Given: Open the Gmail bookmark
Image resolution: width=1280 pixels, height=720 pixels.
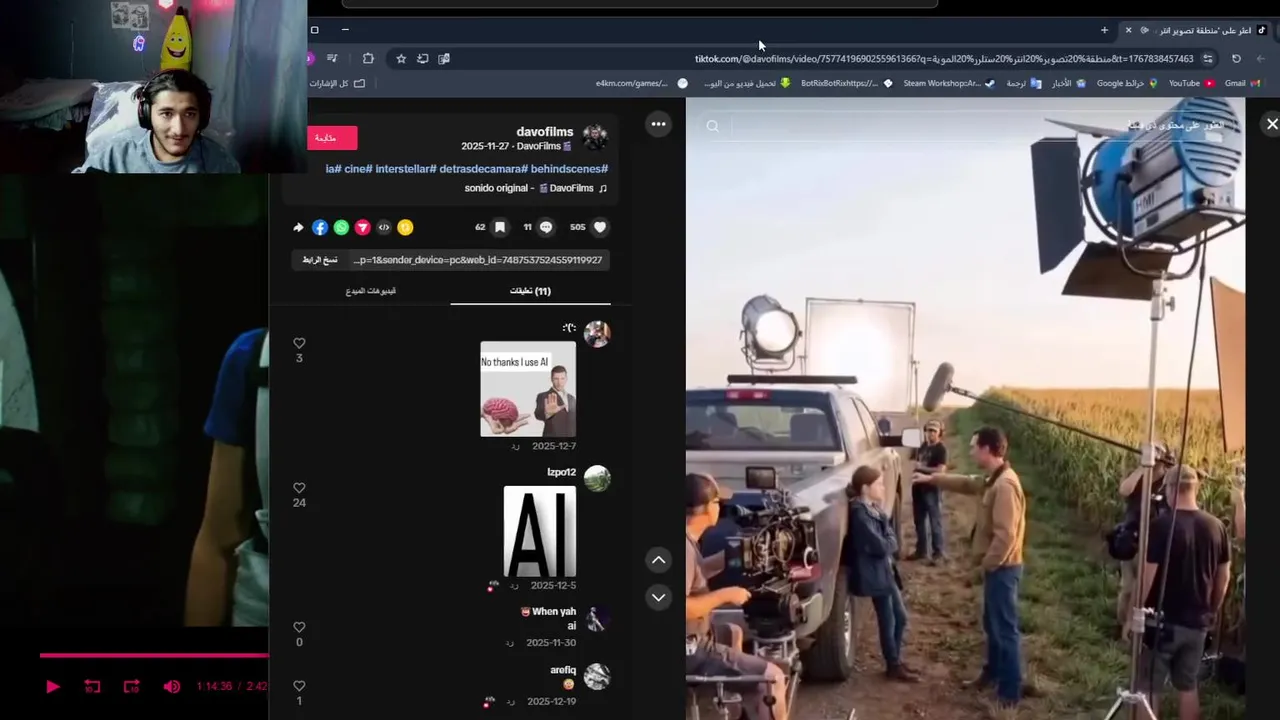Looking at the screenshot, I should pyautogui.click(x=1241, y=83).
